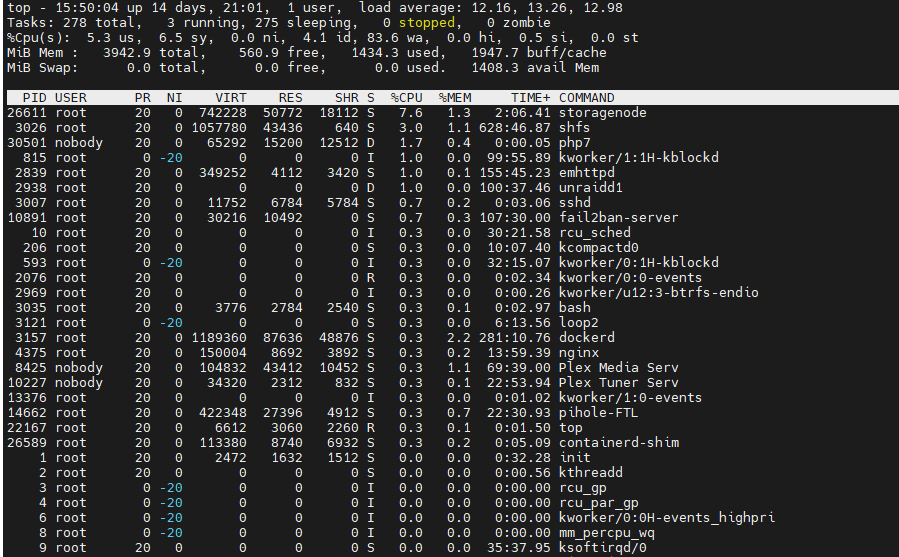Select the shfs process name
Image resolution: width=899 pixels, height=557 pixels.
pyautogui.click(x=574, y=128)
